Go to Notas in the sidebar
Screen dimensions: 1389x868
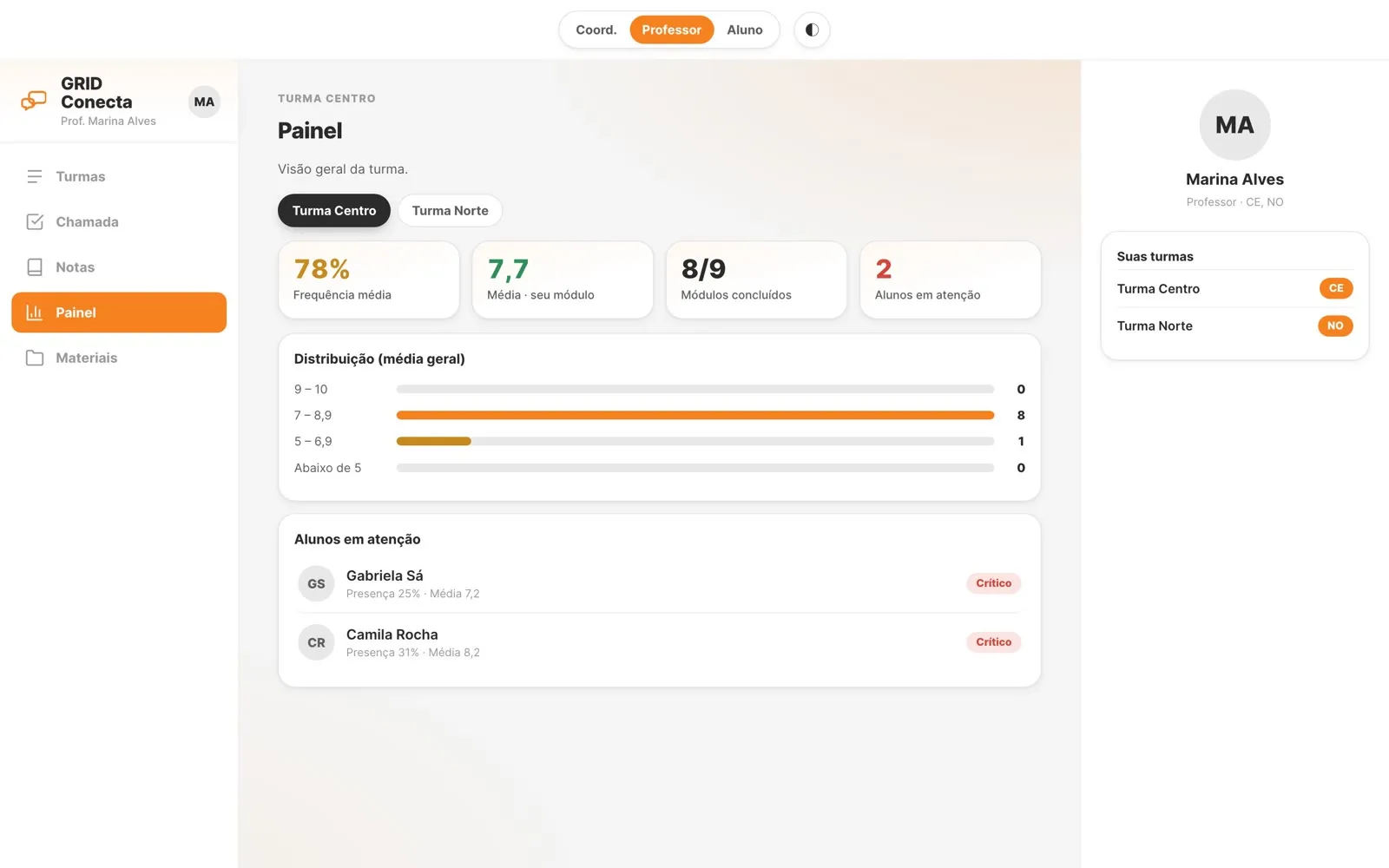point(119,267)
